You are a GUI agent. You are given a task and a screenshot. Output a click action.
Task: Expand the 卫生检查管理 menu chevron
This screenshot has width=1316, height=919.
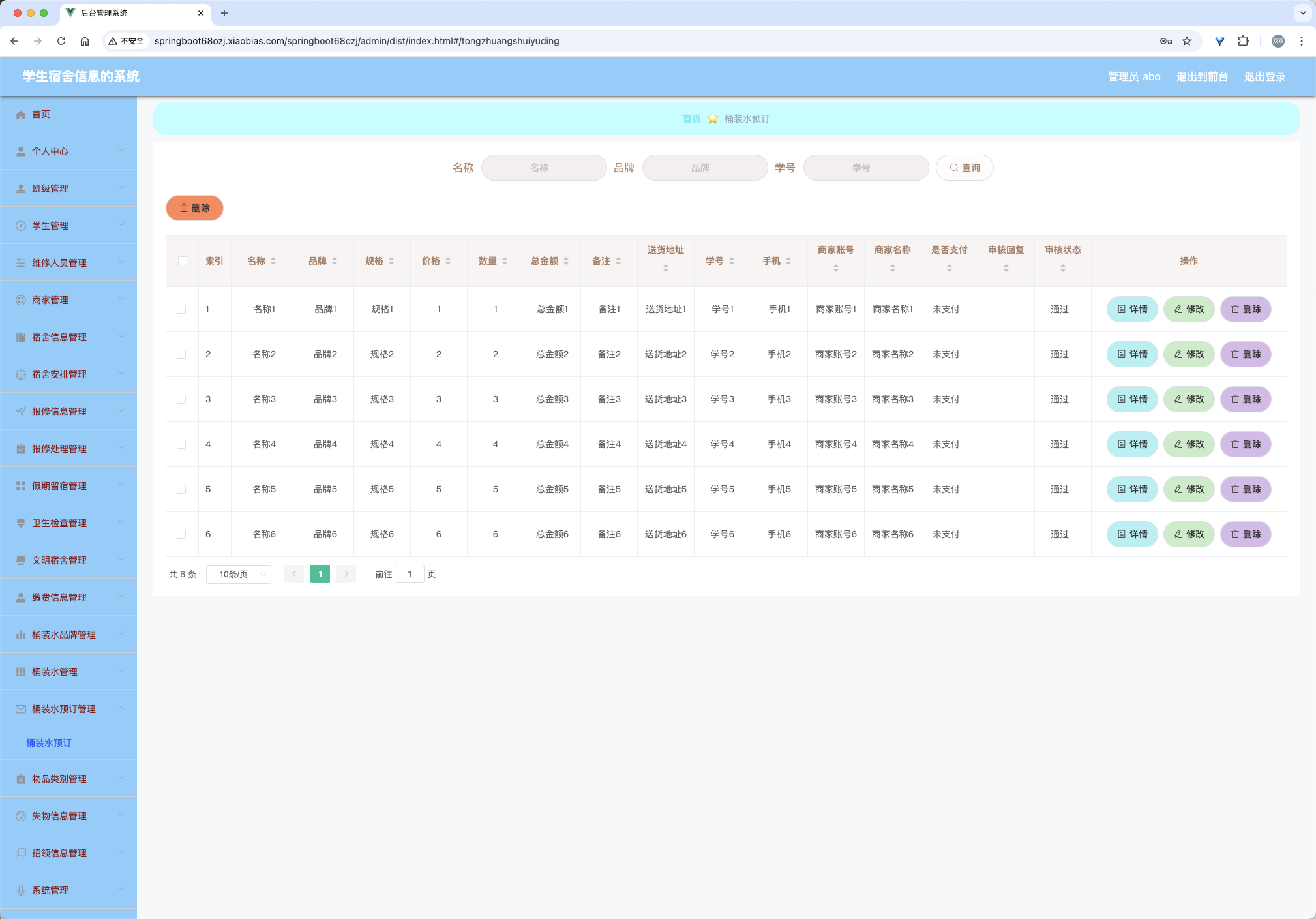[x=121, y=522]
